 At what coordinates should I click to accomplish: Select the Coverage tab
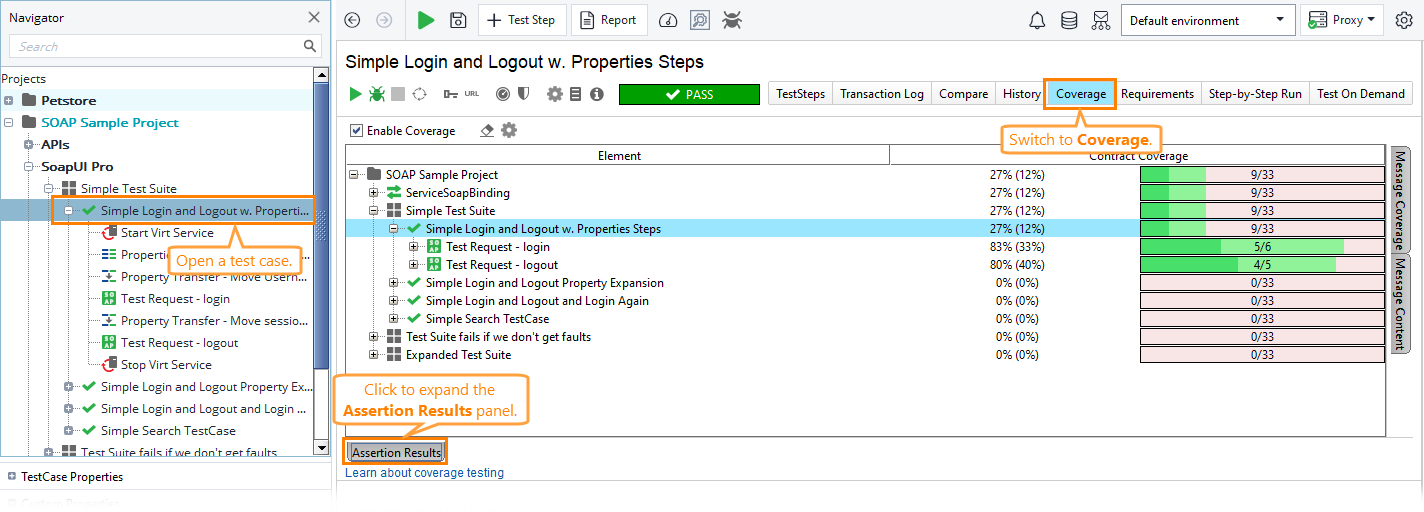click(x=1081, y=94)
